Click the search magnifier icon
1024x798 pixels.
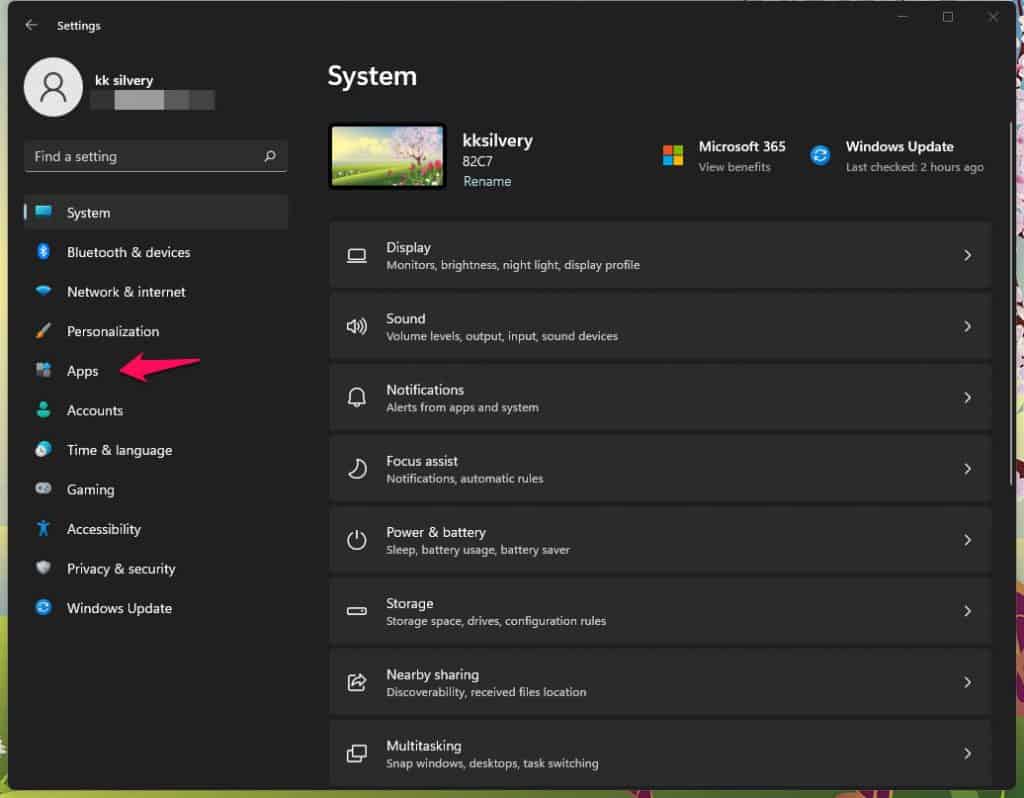pyautogui.click(x=269, y=157)
